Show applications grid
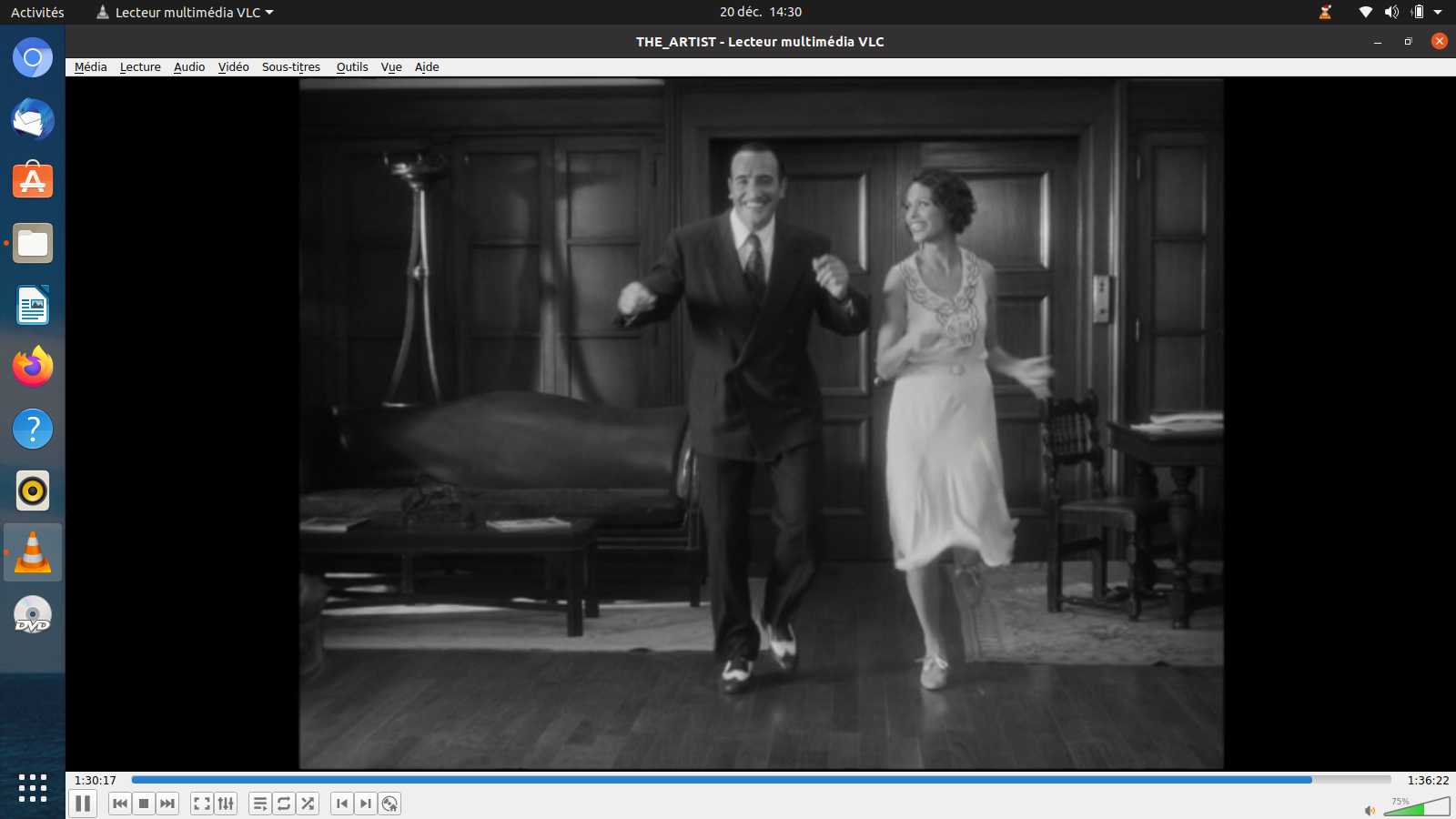This screenshot has width=1456, height=819. coord(33,788)
